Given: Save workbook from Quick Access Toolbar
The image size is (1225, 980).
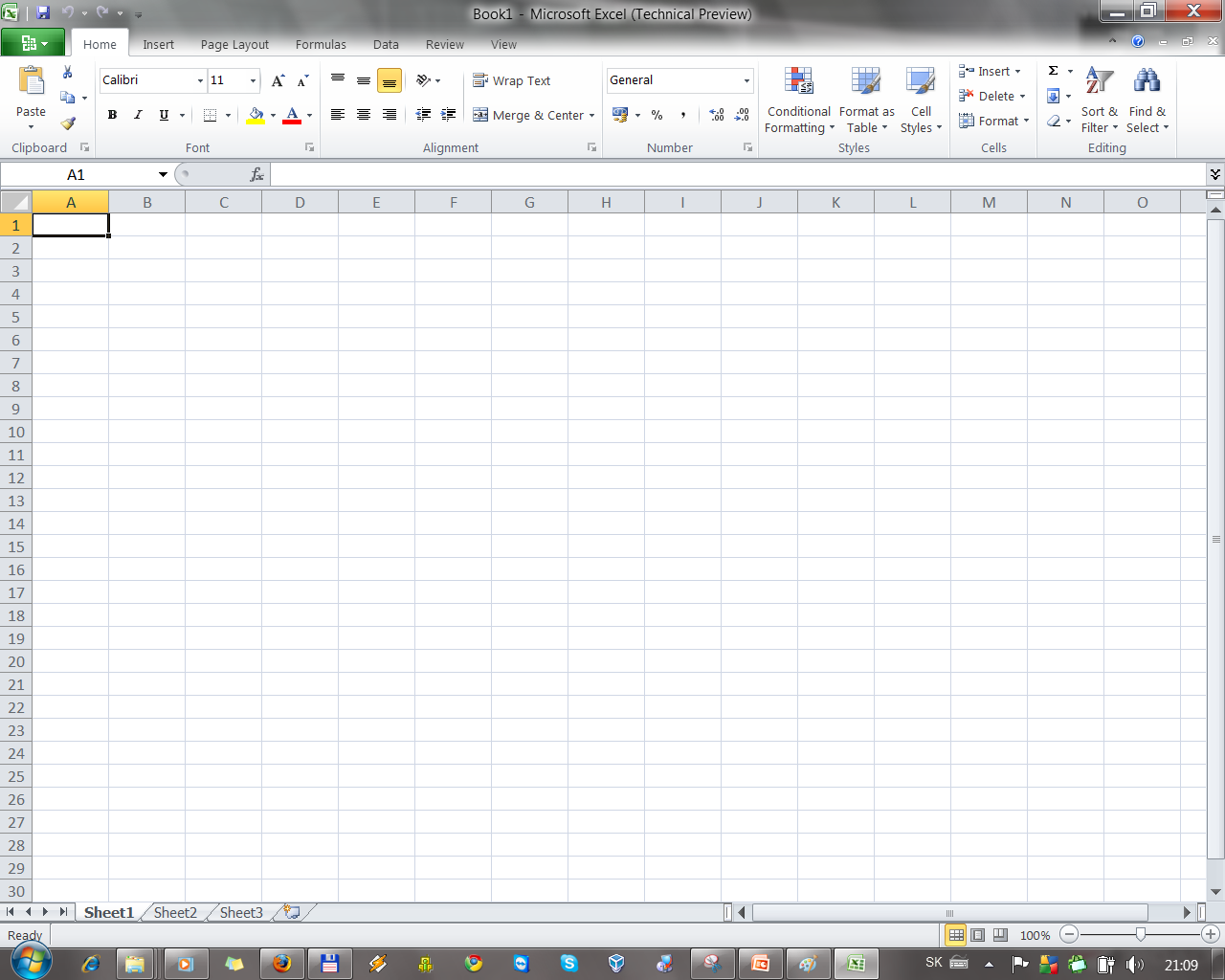Looking at the screenshot, I should (x=43, y=13).
